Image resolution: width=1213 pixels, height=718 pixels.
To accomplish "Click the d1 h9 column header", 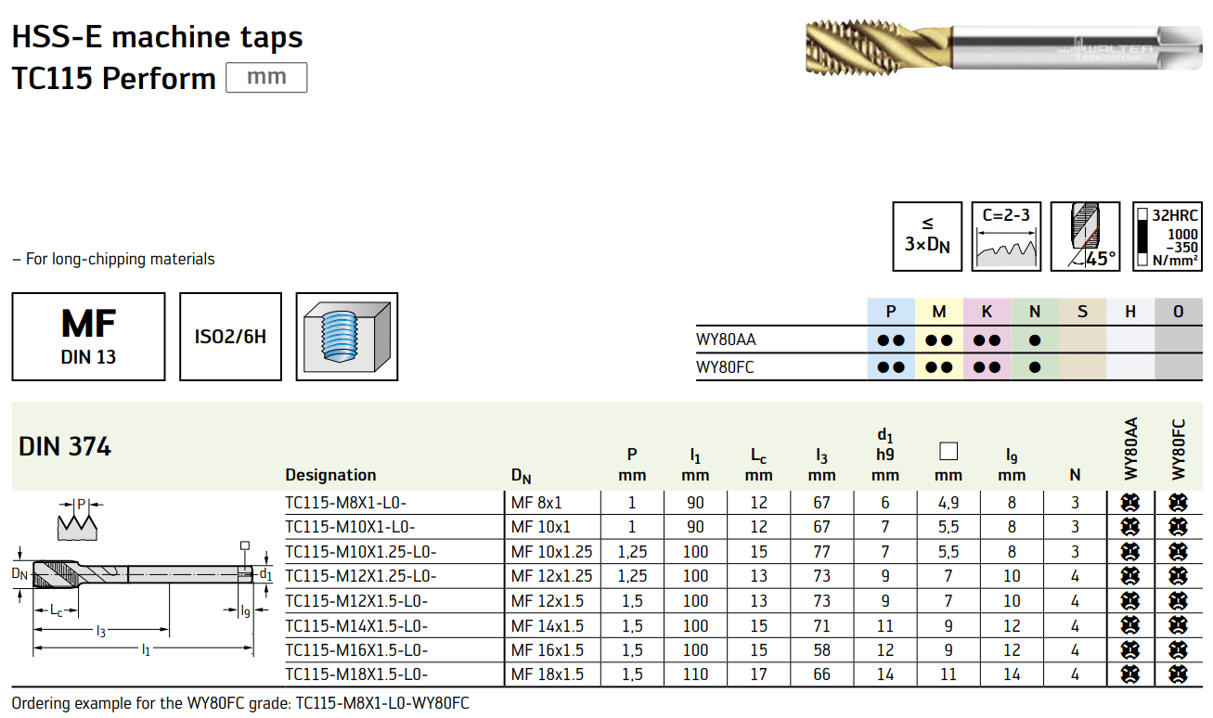I will click(x=885, y=455).
